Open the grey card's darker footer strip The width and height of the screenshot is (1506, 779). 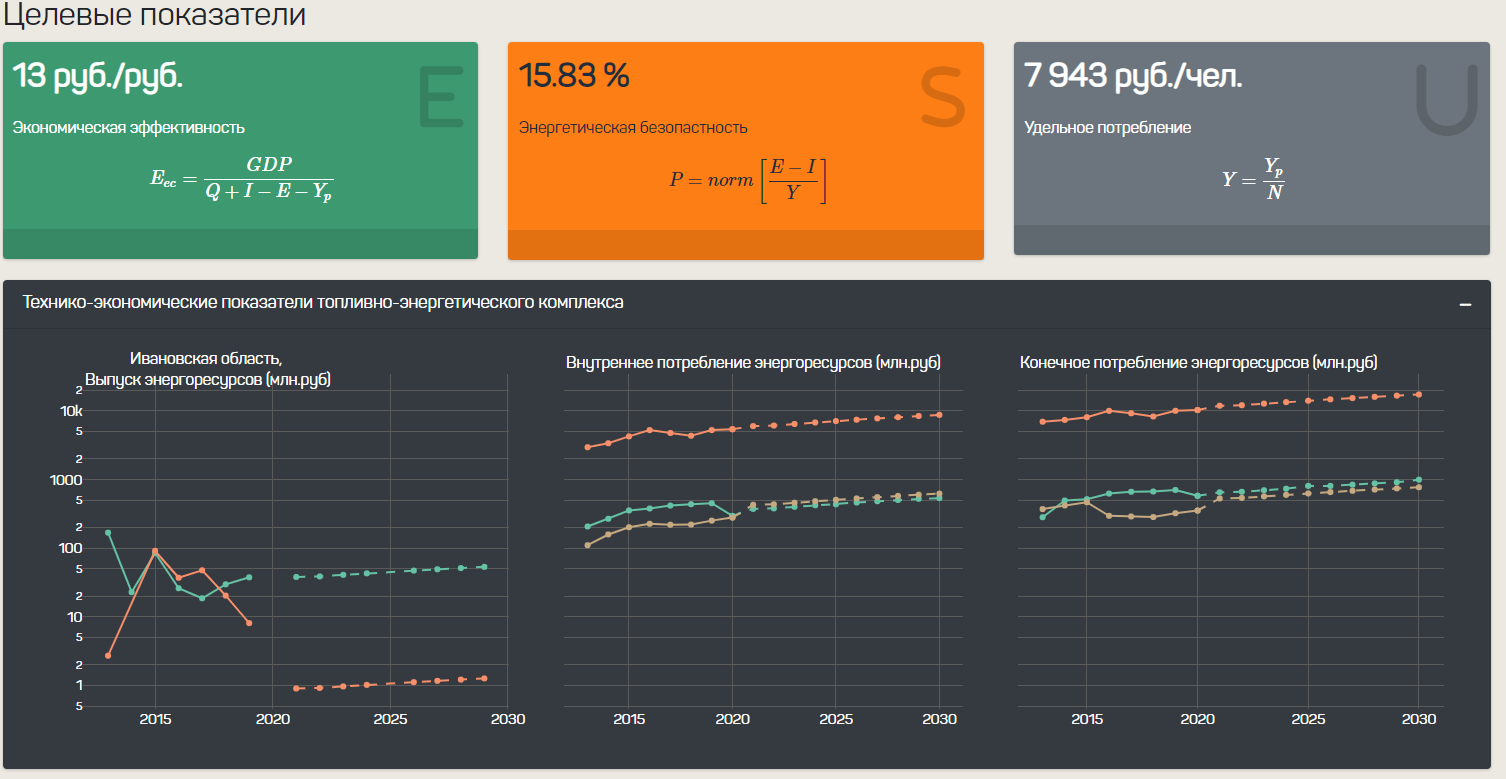coord(1251,240)
